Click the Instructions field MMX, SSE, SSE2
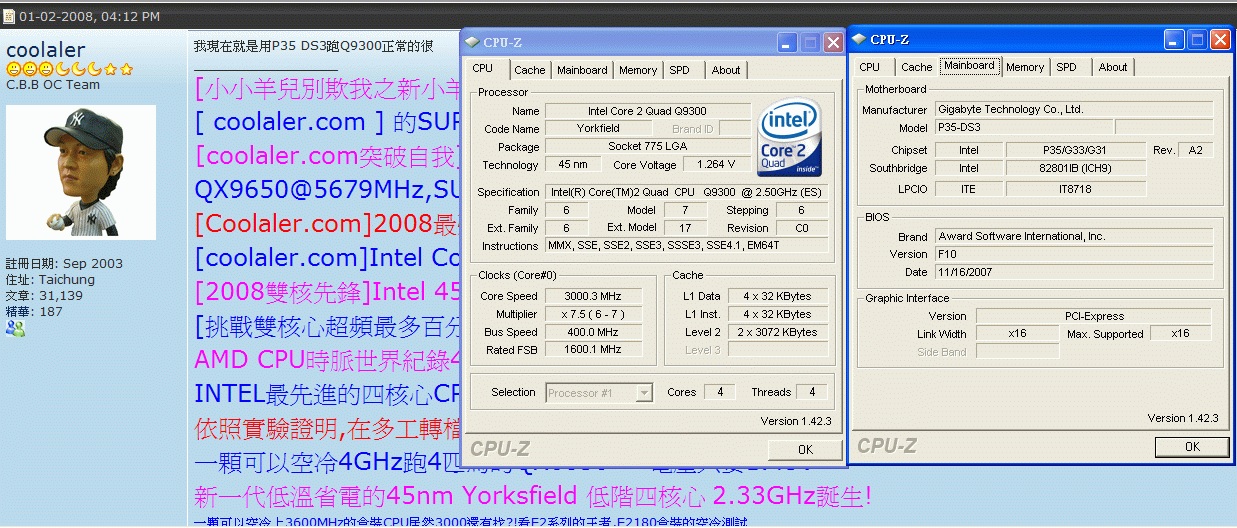The width and height of the screenshot is (1237, 528). pyautogui.click(x=687, y=246)
